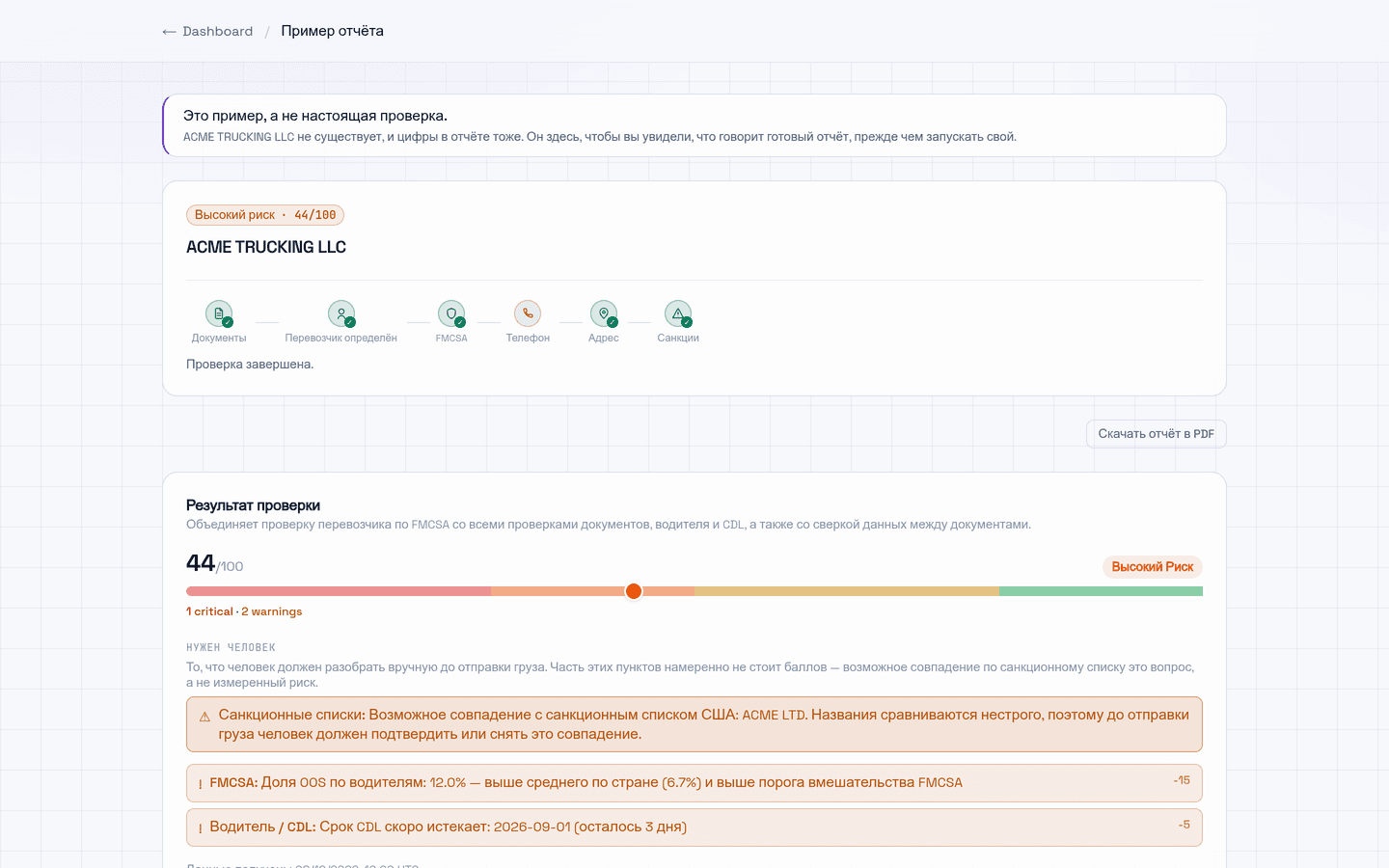This screenshot has width=1389, height=868.
Task: Open the Санкционные списки alert row
Action: 694,724
